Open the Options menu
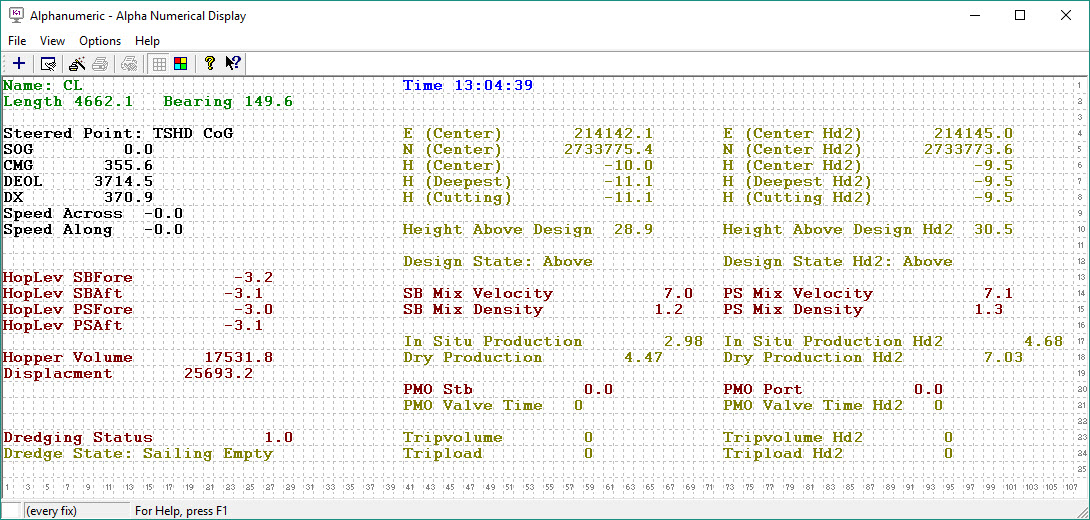Viewport: 1090px width, 520px height. pos(100,41)
